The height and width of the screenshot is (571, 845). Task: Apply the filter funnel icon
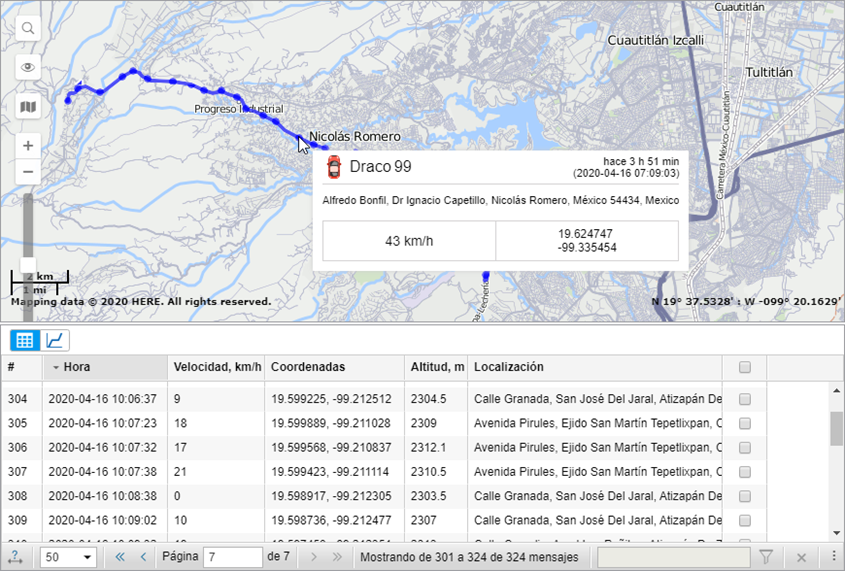coord(766,557)
